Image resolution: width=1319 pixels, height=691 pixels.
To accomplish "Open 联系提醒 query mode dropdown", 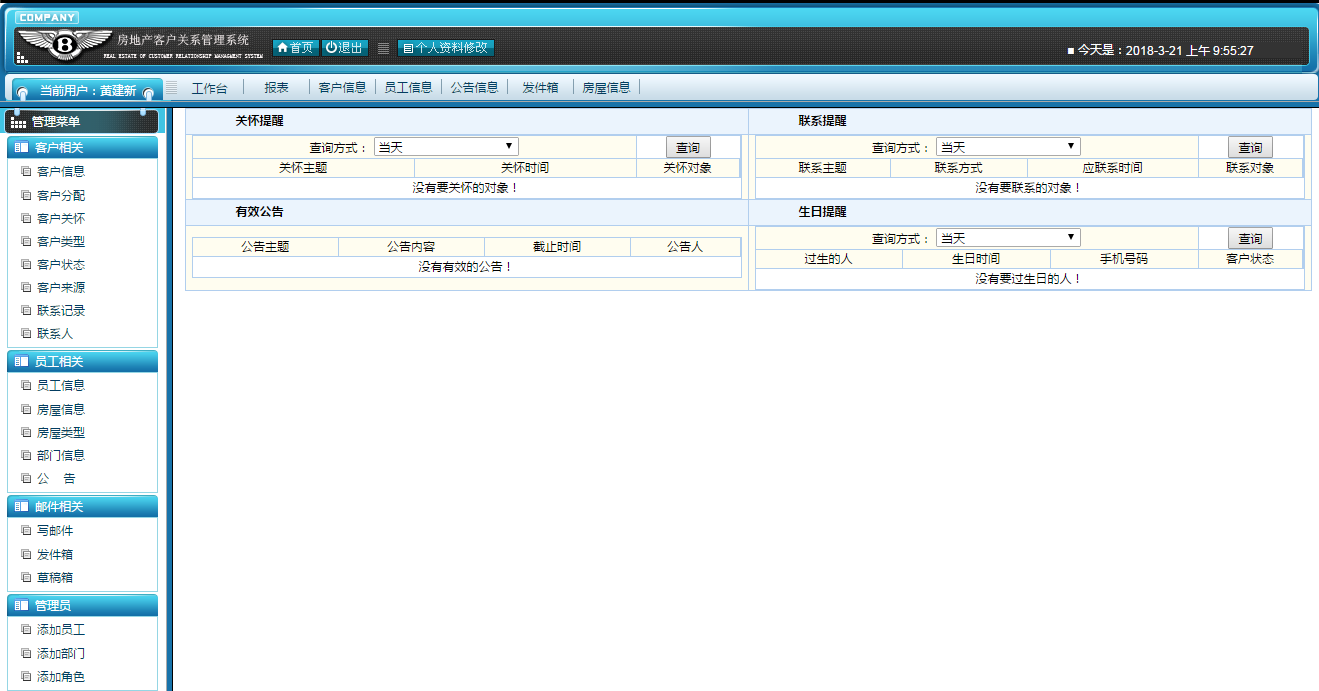I will (1009, 147).
